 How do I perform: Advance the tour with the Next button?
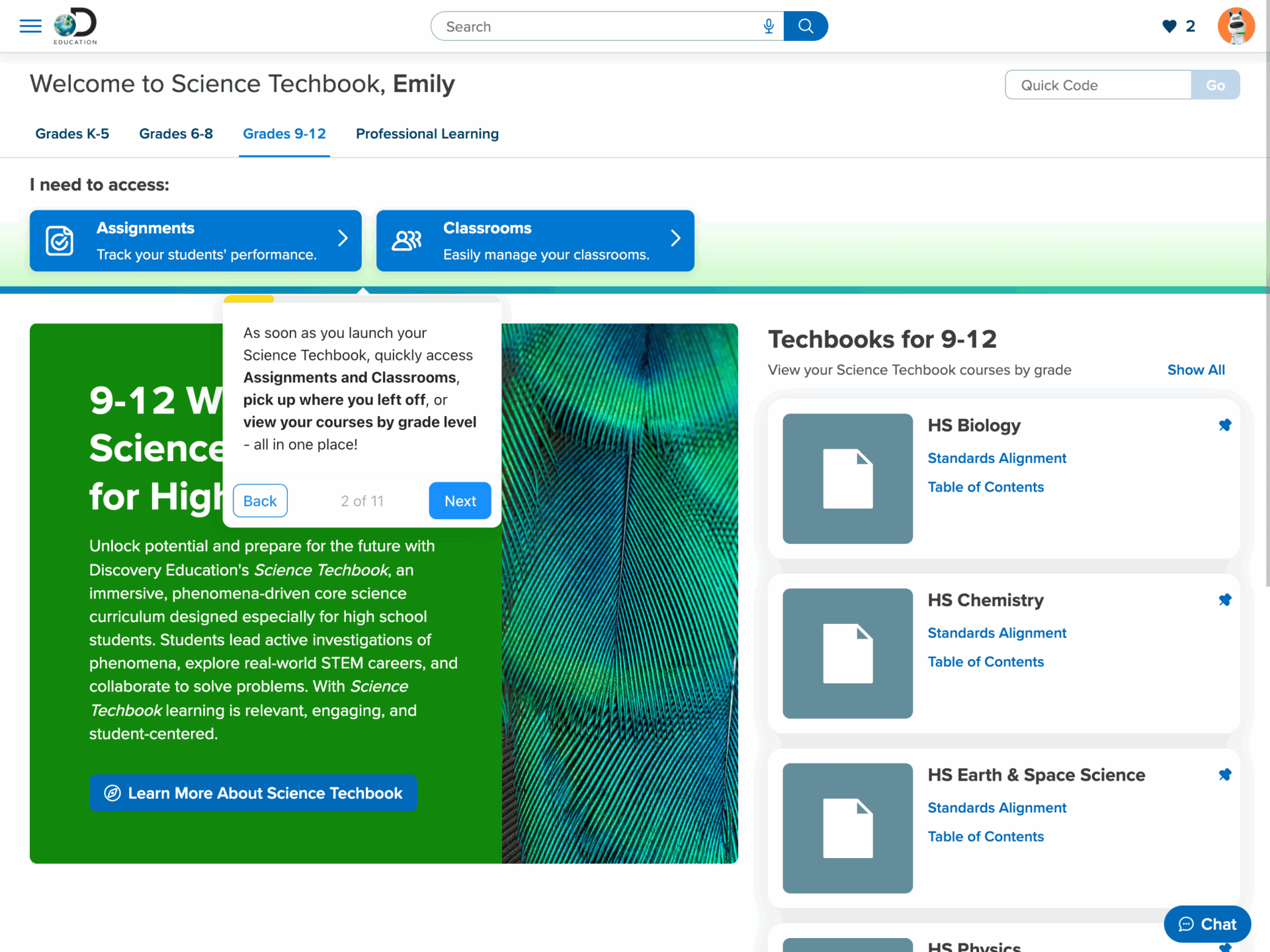pyautogui.click(x=459, y=501)
